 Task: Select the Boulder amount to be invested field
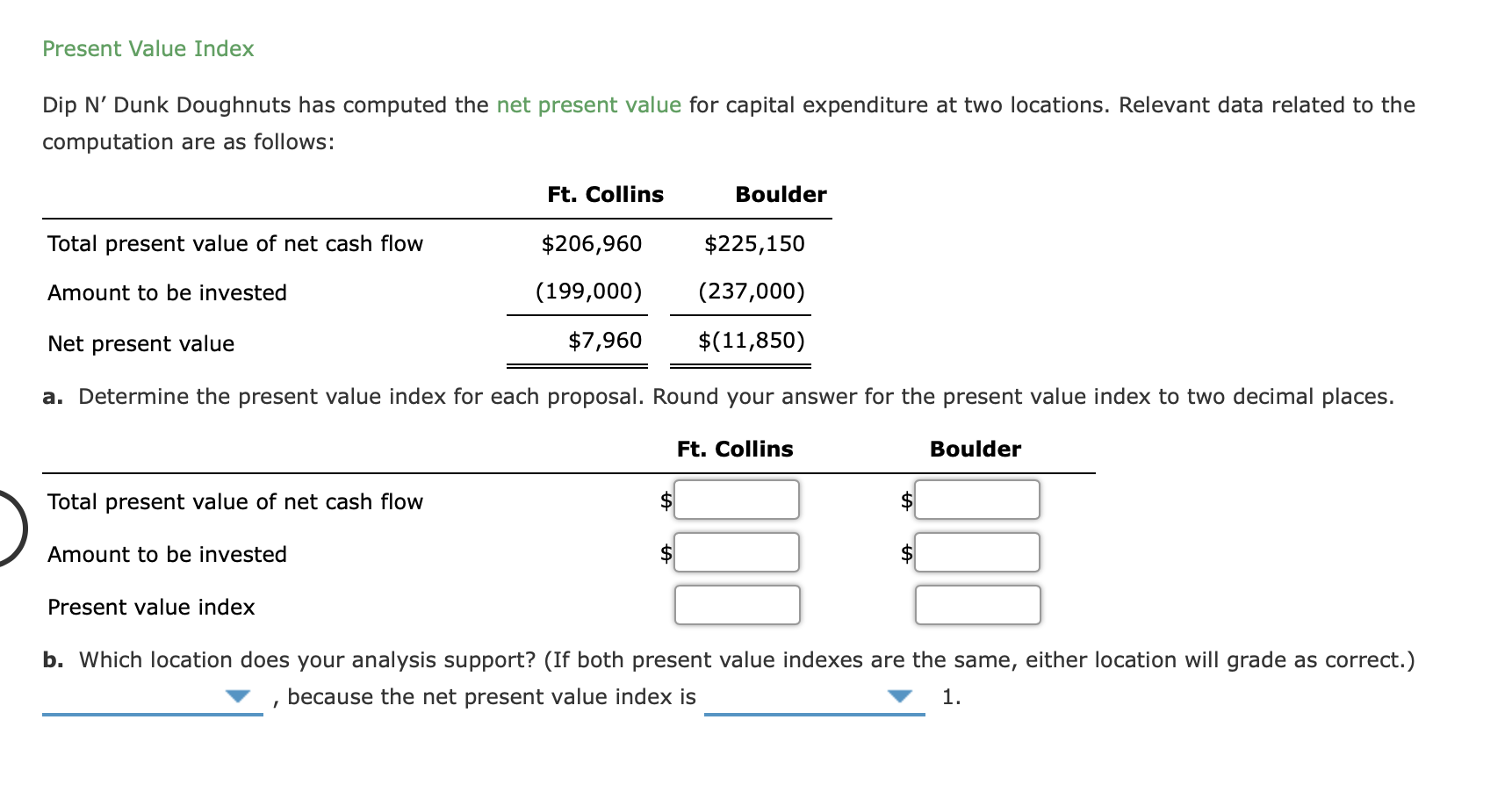(976, 552)
